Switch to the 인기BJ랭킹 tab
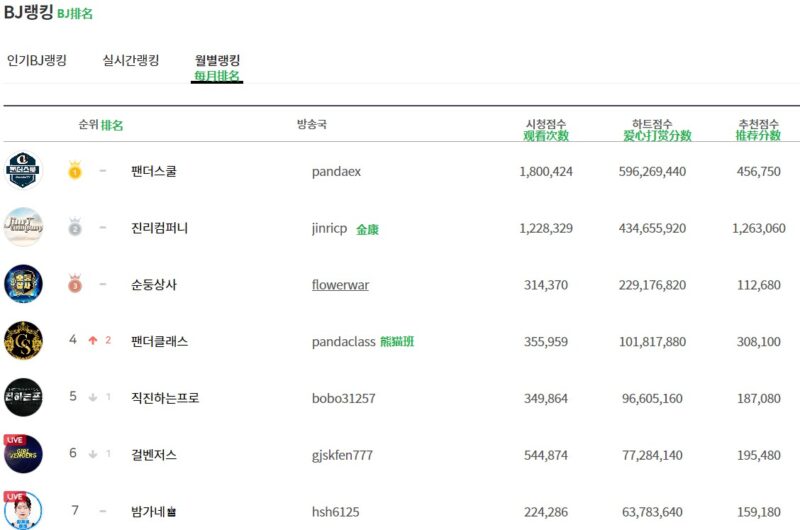Screen dimensions: 800x530 tap(37, 60)
